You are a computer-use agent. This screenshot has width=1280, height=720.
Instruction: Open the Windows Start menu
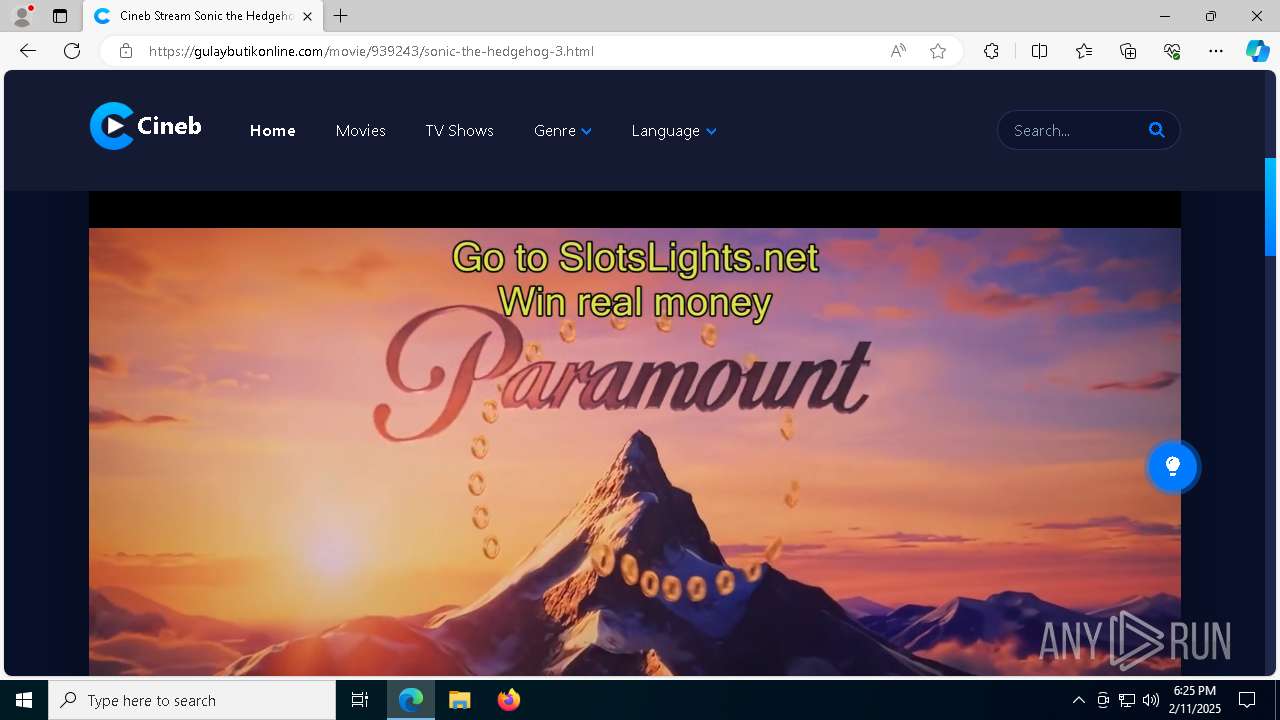[24, 700]
